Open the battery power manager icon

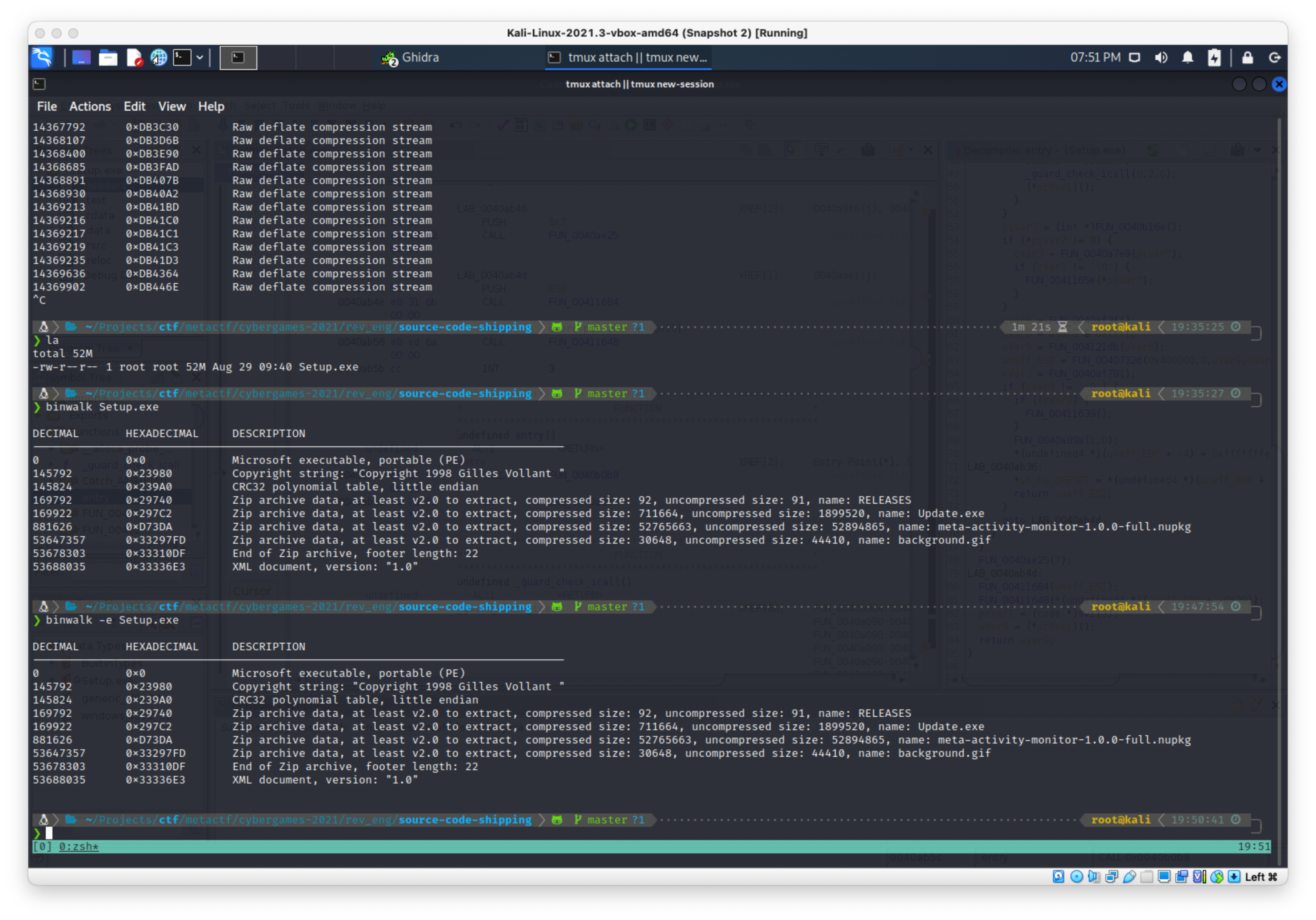tap(1214, 57)
